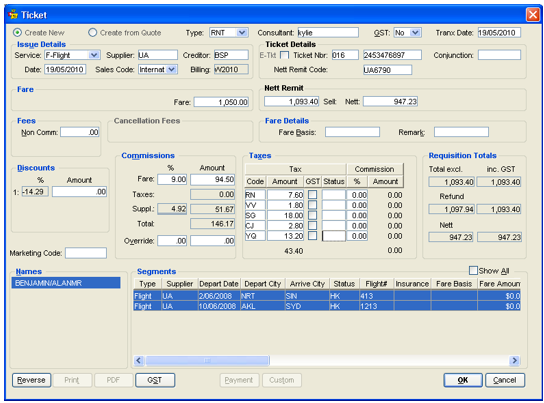Click ticket number field 2453476897

click(x=392, y=55)
